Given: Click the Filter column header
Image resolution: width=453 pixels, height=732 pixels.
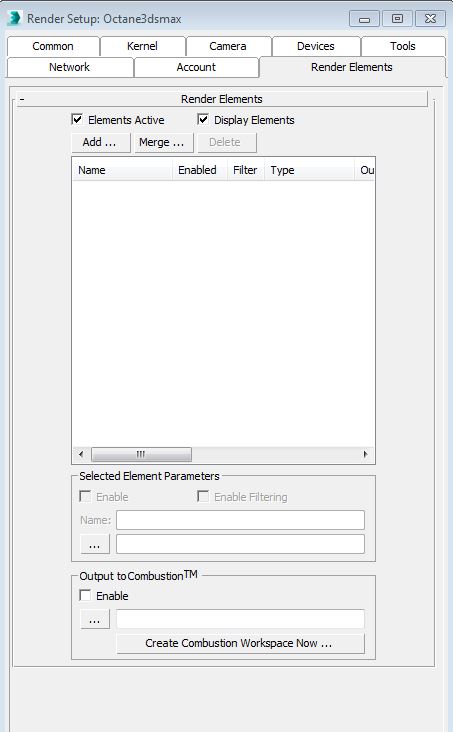Looking at the screenshot, I should point(246,170).
